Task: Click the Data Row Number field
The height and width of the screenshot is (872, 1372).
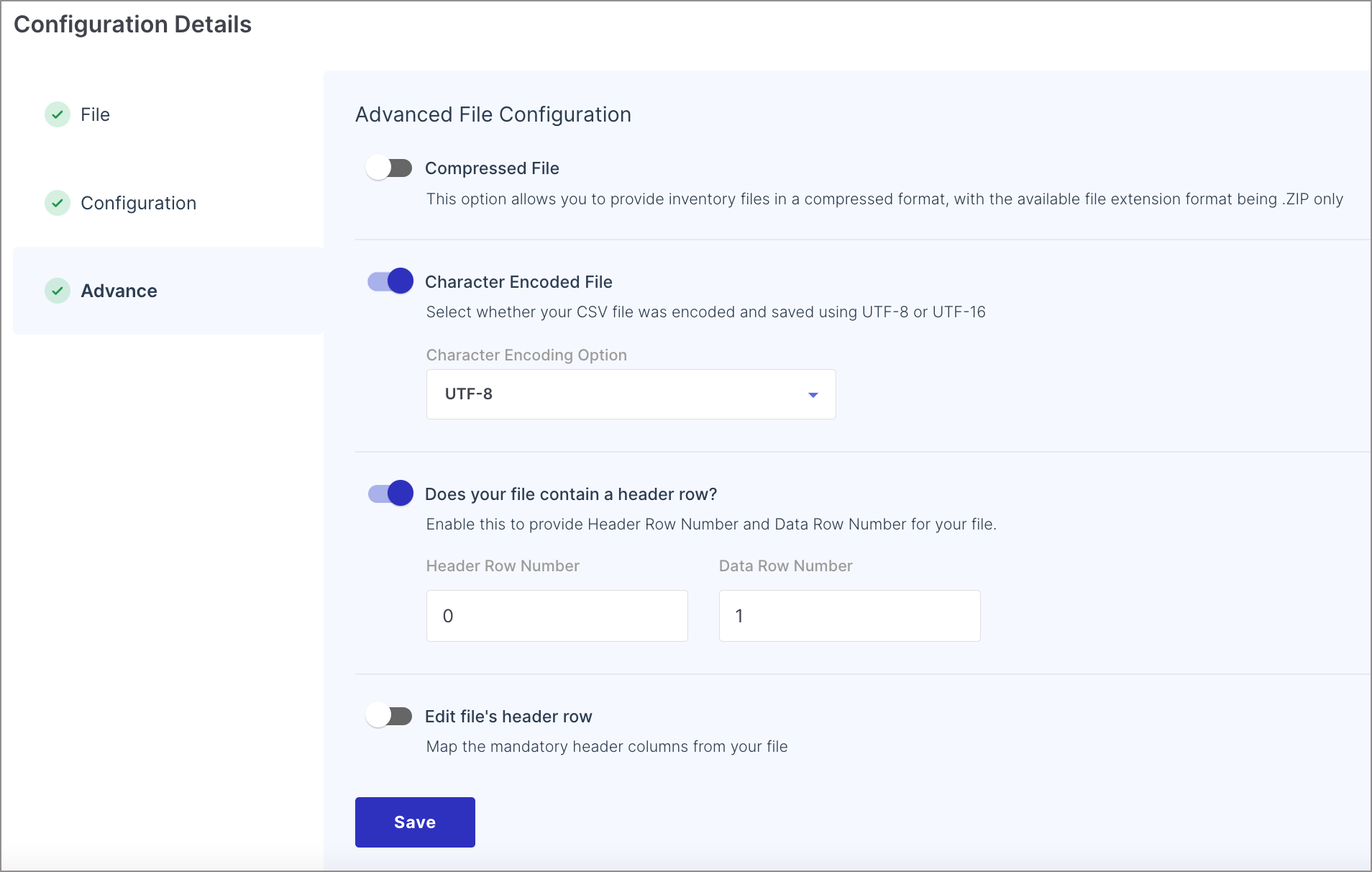Action: coord(849,616)
